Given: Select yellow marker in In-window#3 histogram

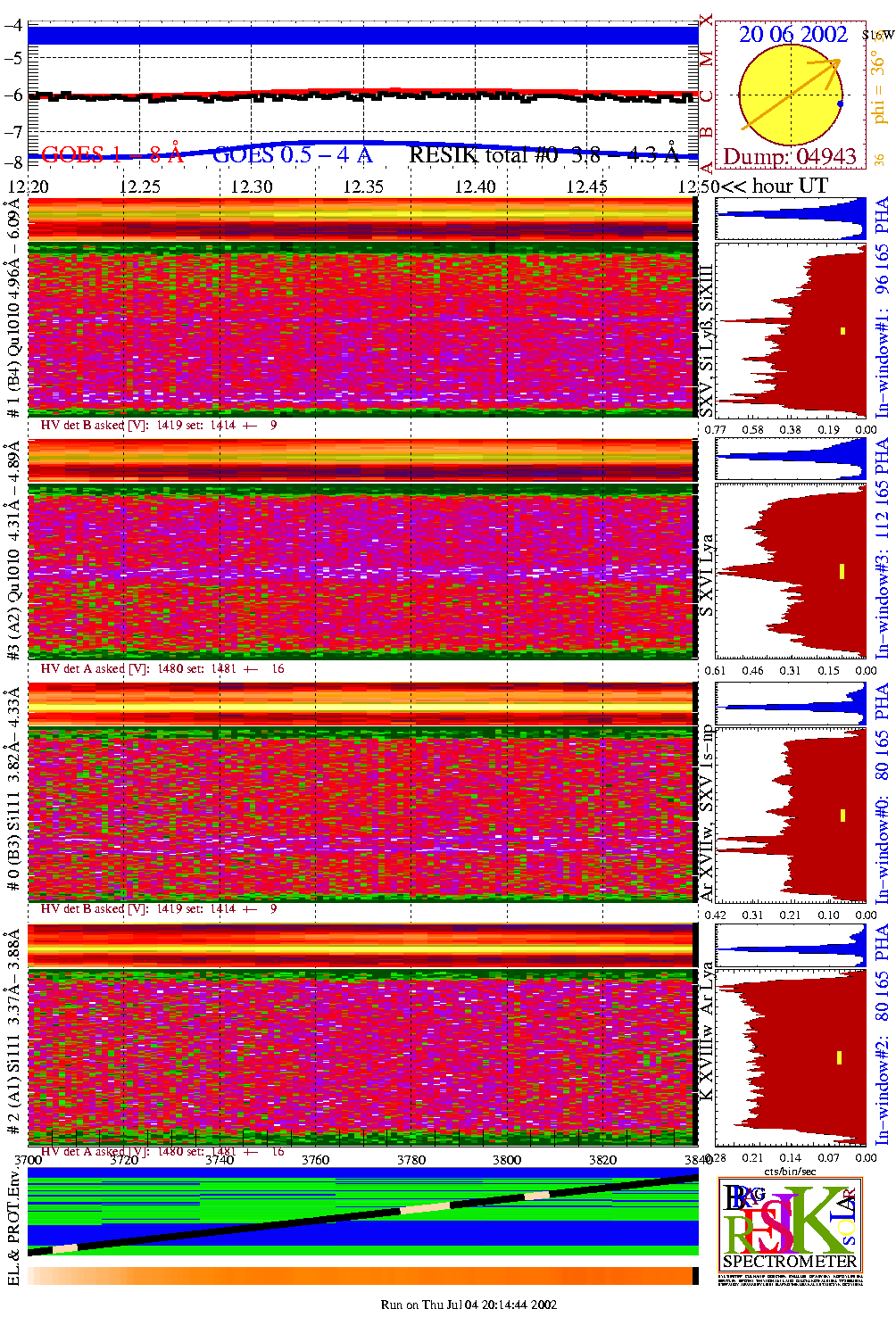Looking at the screenshot, I should point(842,571).
